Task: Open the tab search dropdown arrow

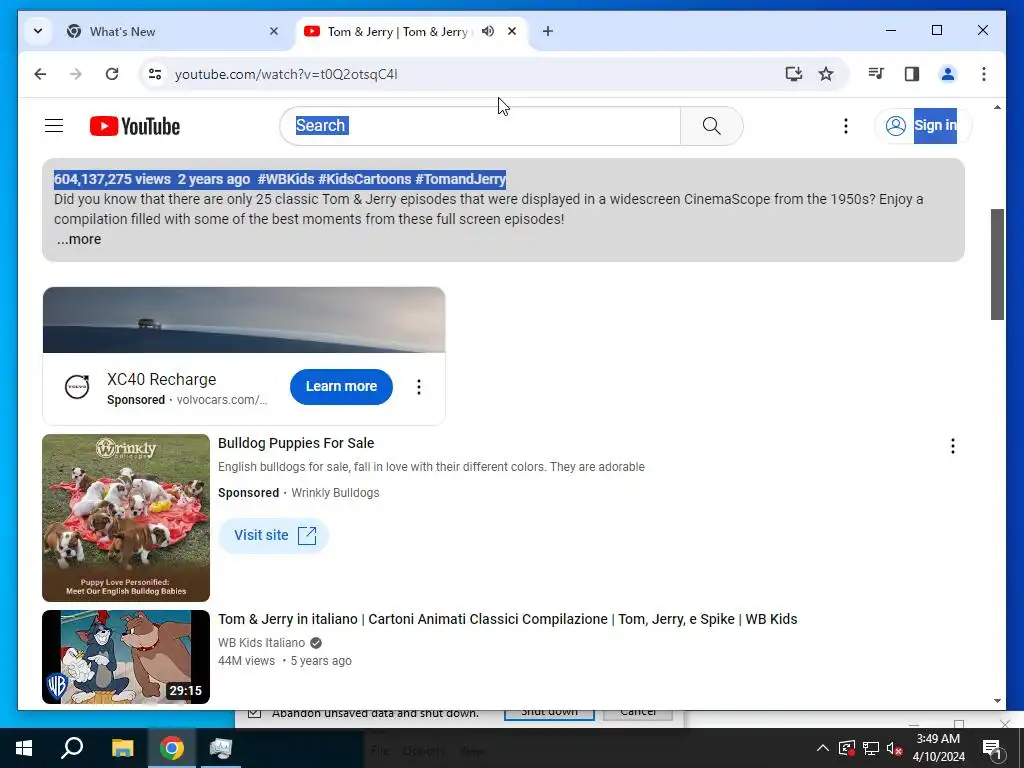Action: (x=38, y=31)
